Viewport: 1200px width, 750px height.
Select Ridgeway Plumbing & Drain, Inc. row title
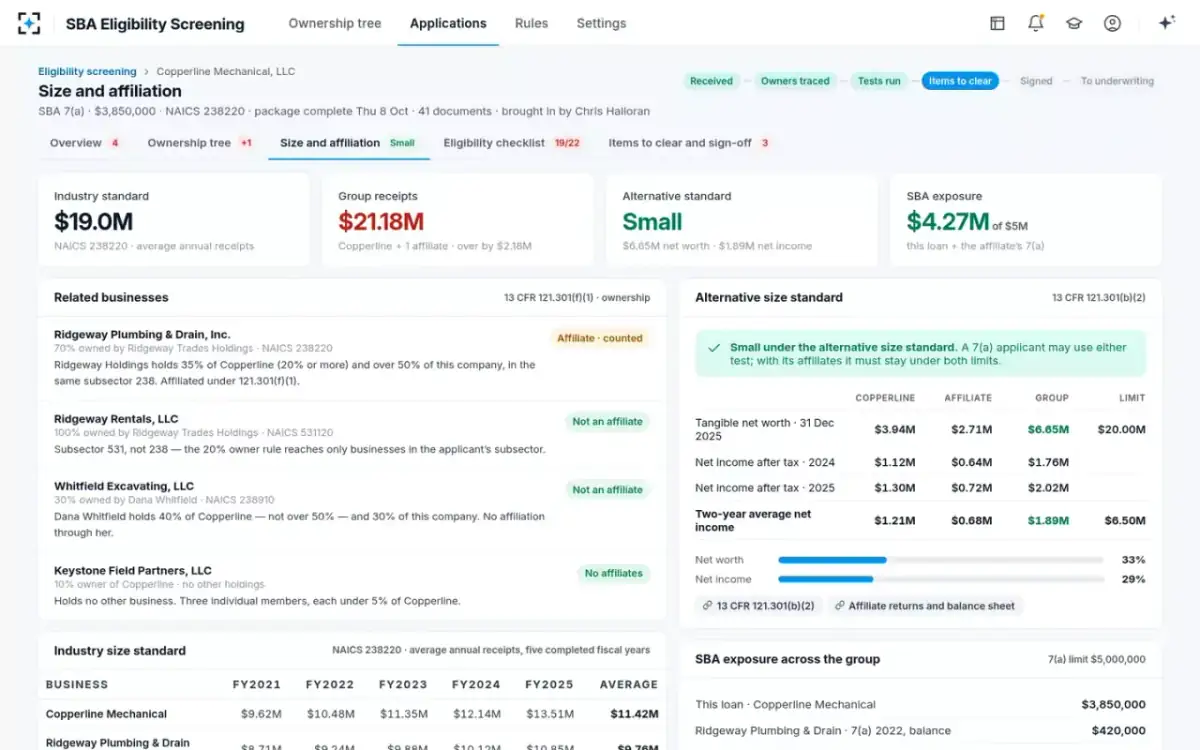coord(142,334)
